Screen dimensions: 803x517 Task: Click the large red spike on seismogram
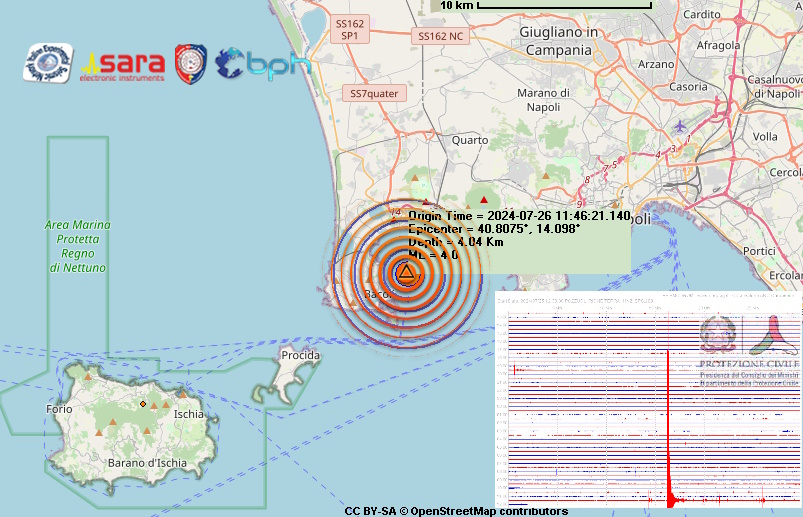[x=666, y=420]
